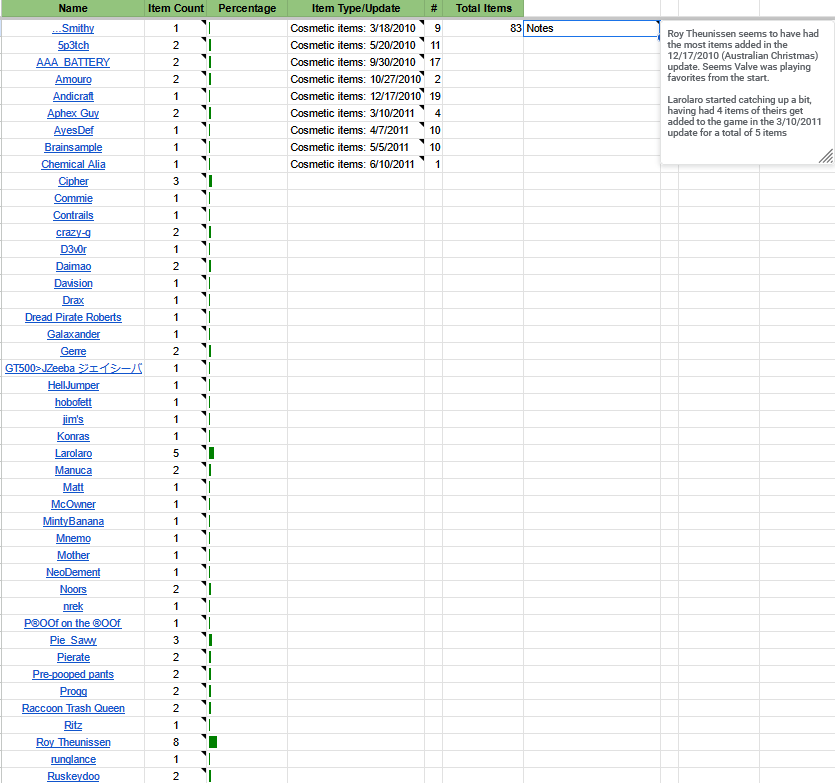
Task: Open the NeoDement link
Action: [x=73, y=573]
